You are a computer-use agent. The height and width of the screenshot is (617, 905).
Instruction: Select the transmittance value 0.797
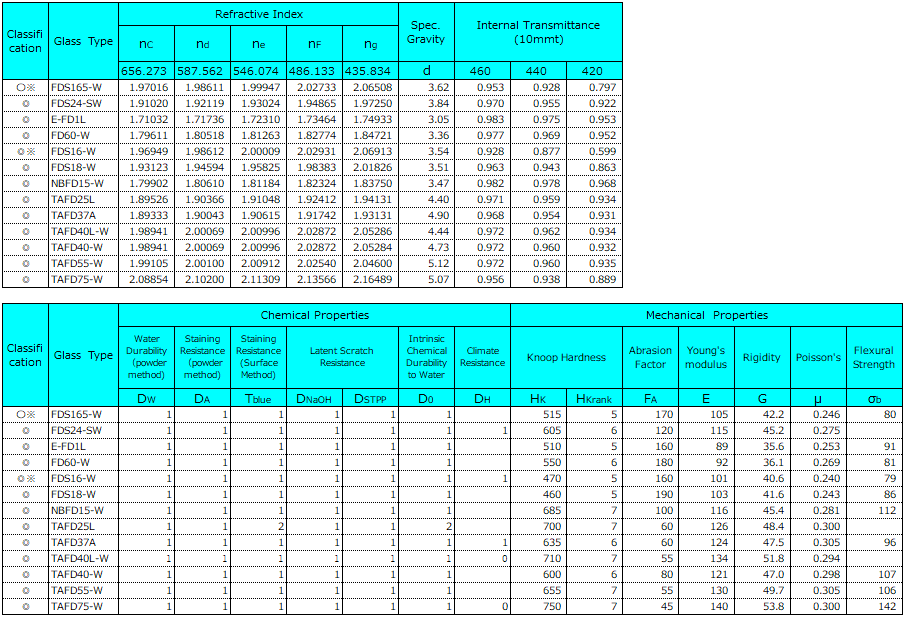click(x=603, y=87)
